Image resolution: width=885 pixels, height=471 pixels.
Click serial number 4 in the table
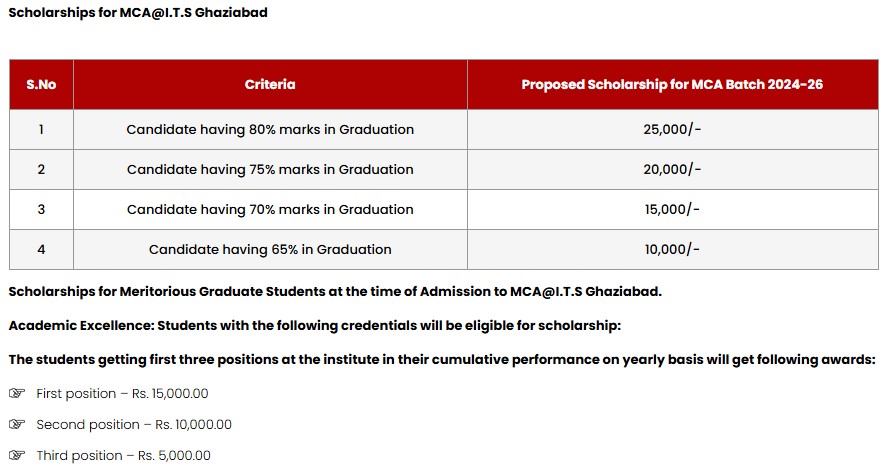[x=41, y=250]
